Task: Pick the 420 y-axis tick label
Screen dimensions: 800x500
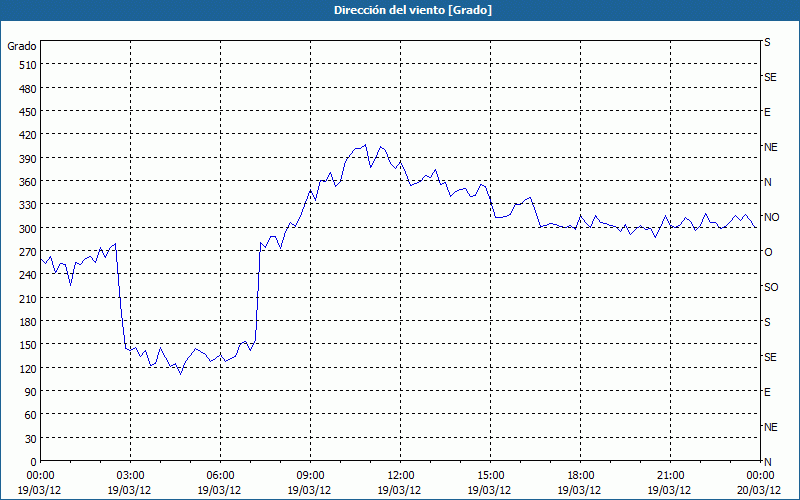Action: click(x=29, y=135)
